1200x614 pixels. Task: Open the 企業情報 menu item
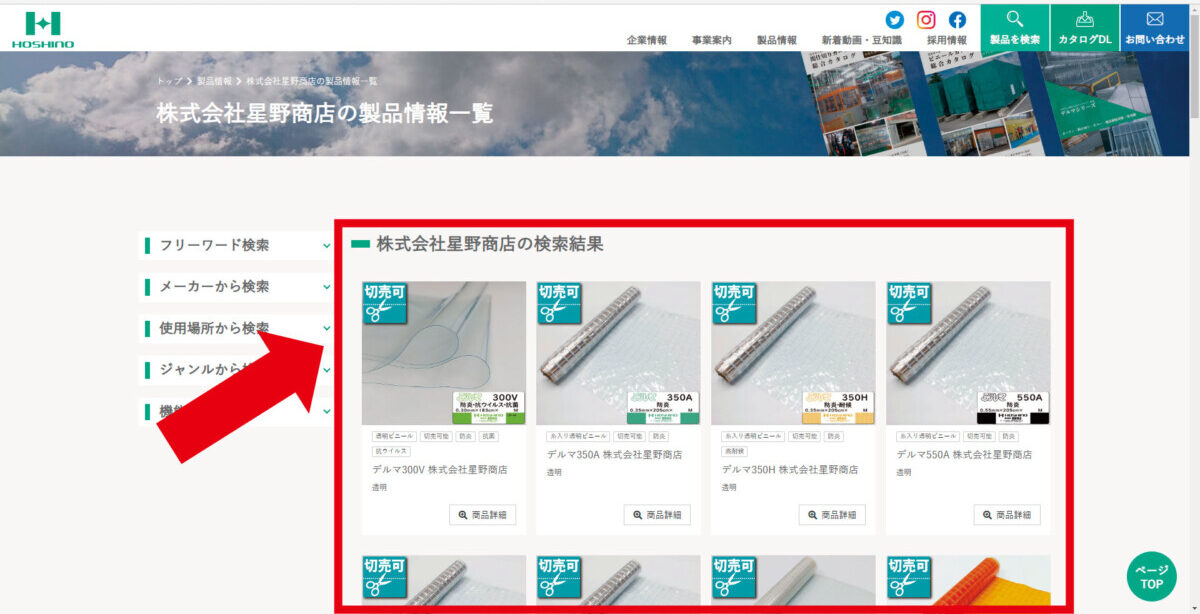647,40
